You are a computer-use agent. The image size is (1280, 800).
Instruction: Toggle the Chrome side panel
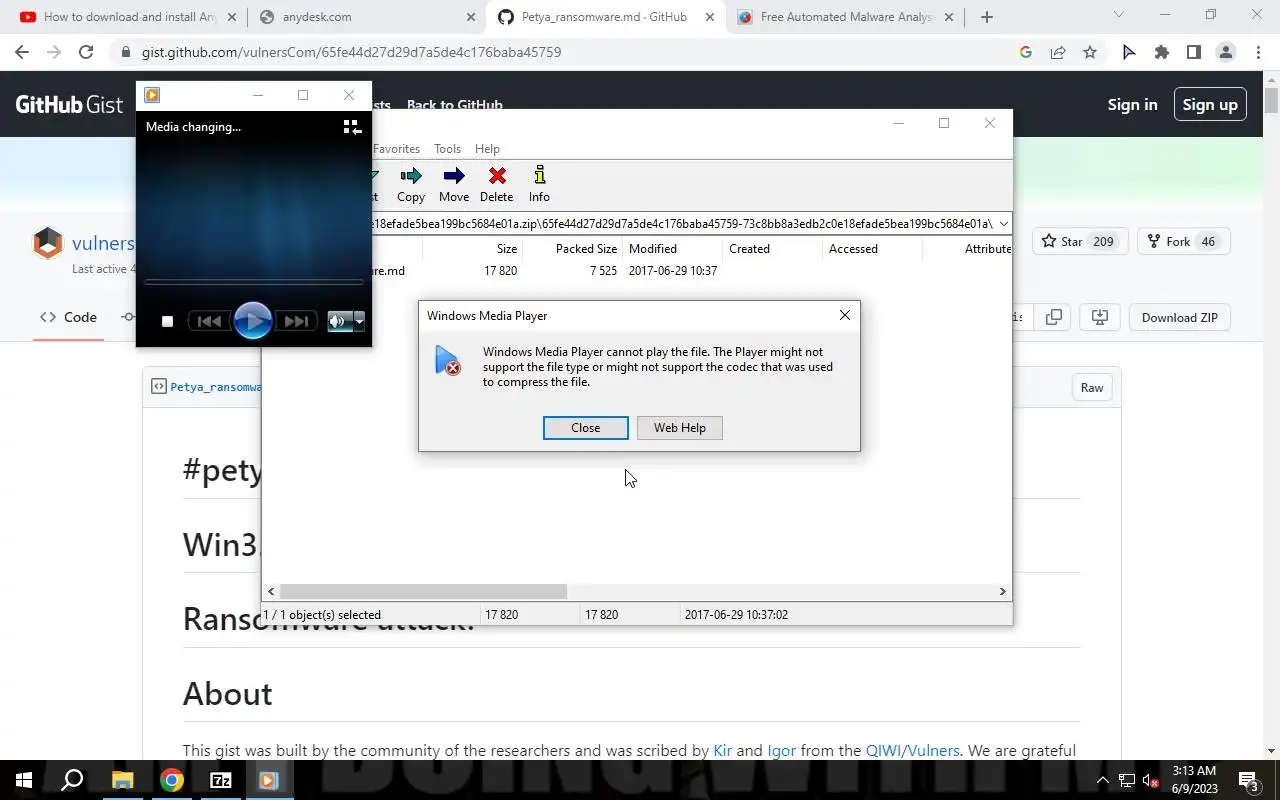1193,52
